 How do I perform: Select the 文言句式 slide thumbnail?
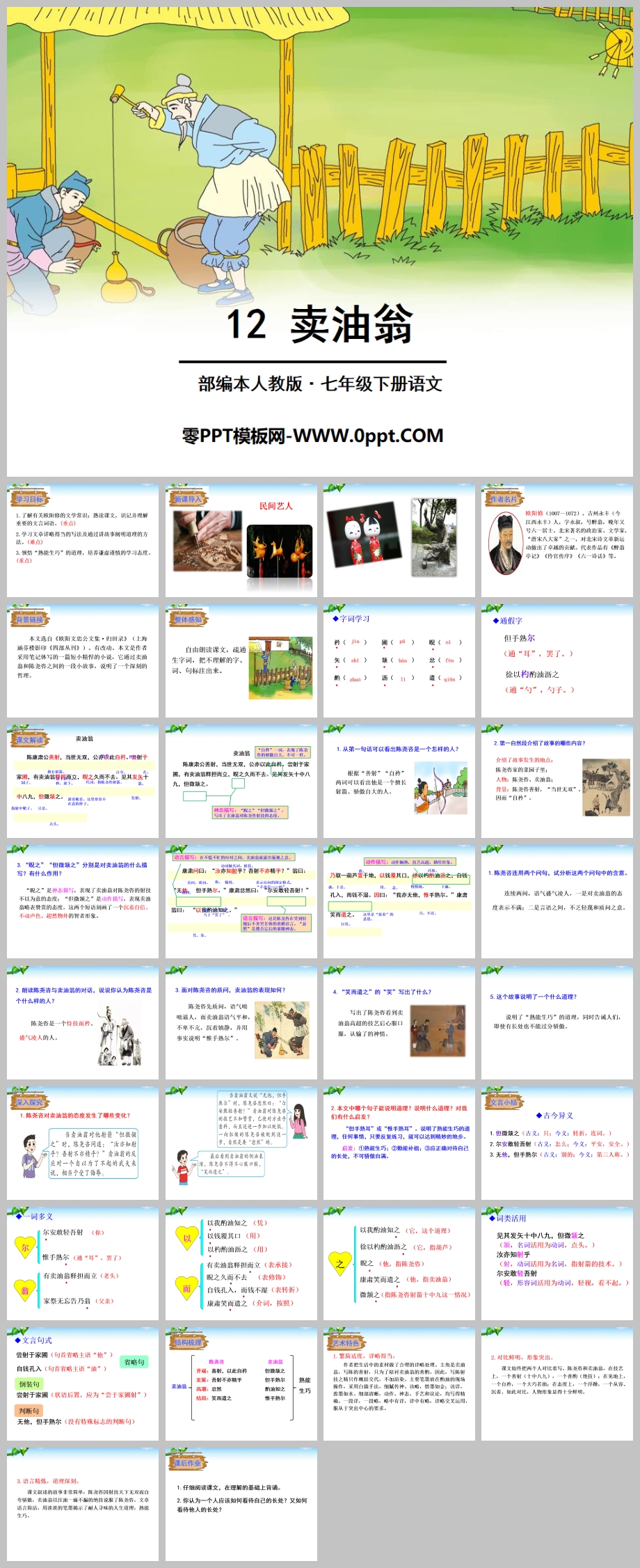83,1384
